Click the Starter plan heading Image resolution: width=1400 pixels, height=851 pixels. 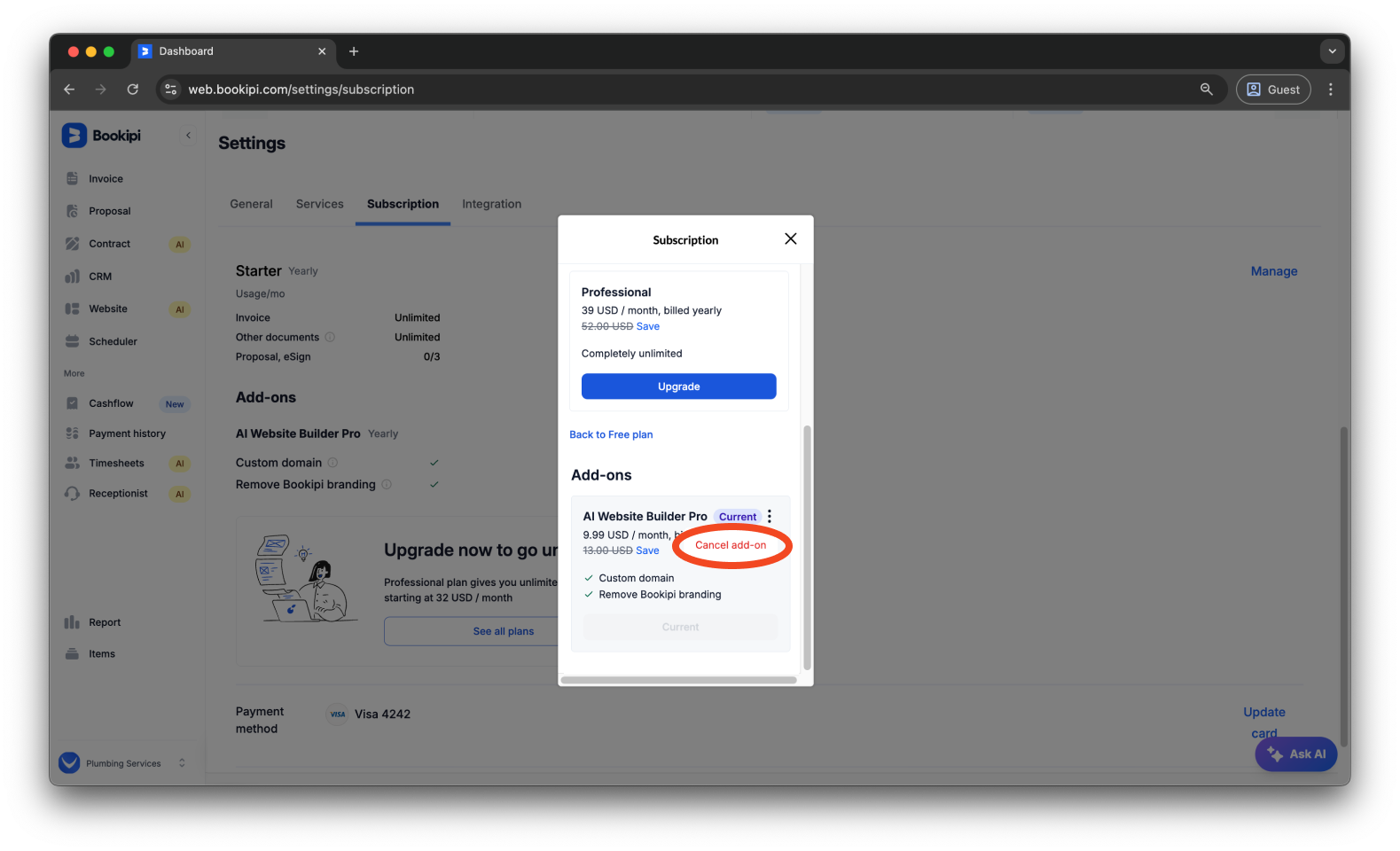[259, 271]
